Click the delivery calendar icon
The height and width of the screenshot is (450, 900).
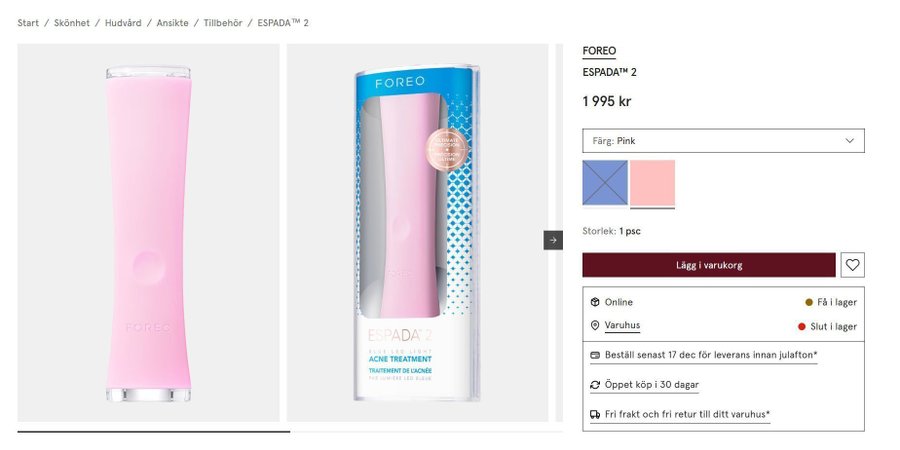[595, 355]
